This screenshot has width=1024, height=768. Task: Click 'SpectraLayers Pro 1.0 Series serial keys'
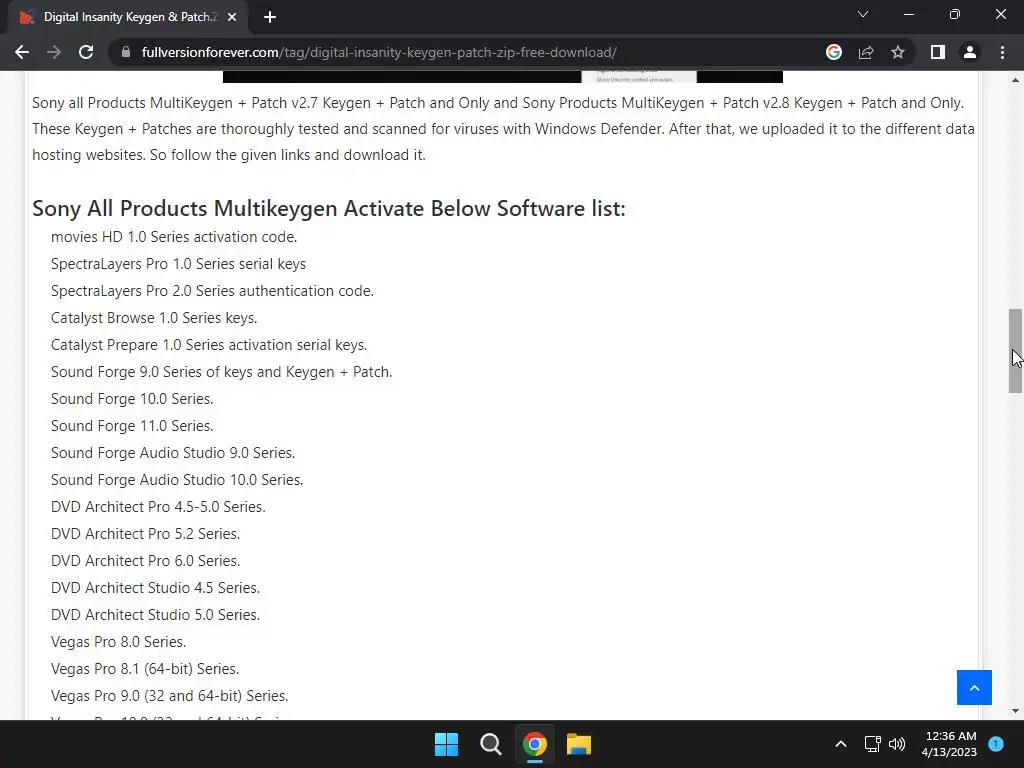pyautogui.click(x=178, y=264)
